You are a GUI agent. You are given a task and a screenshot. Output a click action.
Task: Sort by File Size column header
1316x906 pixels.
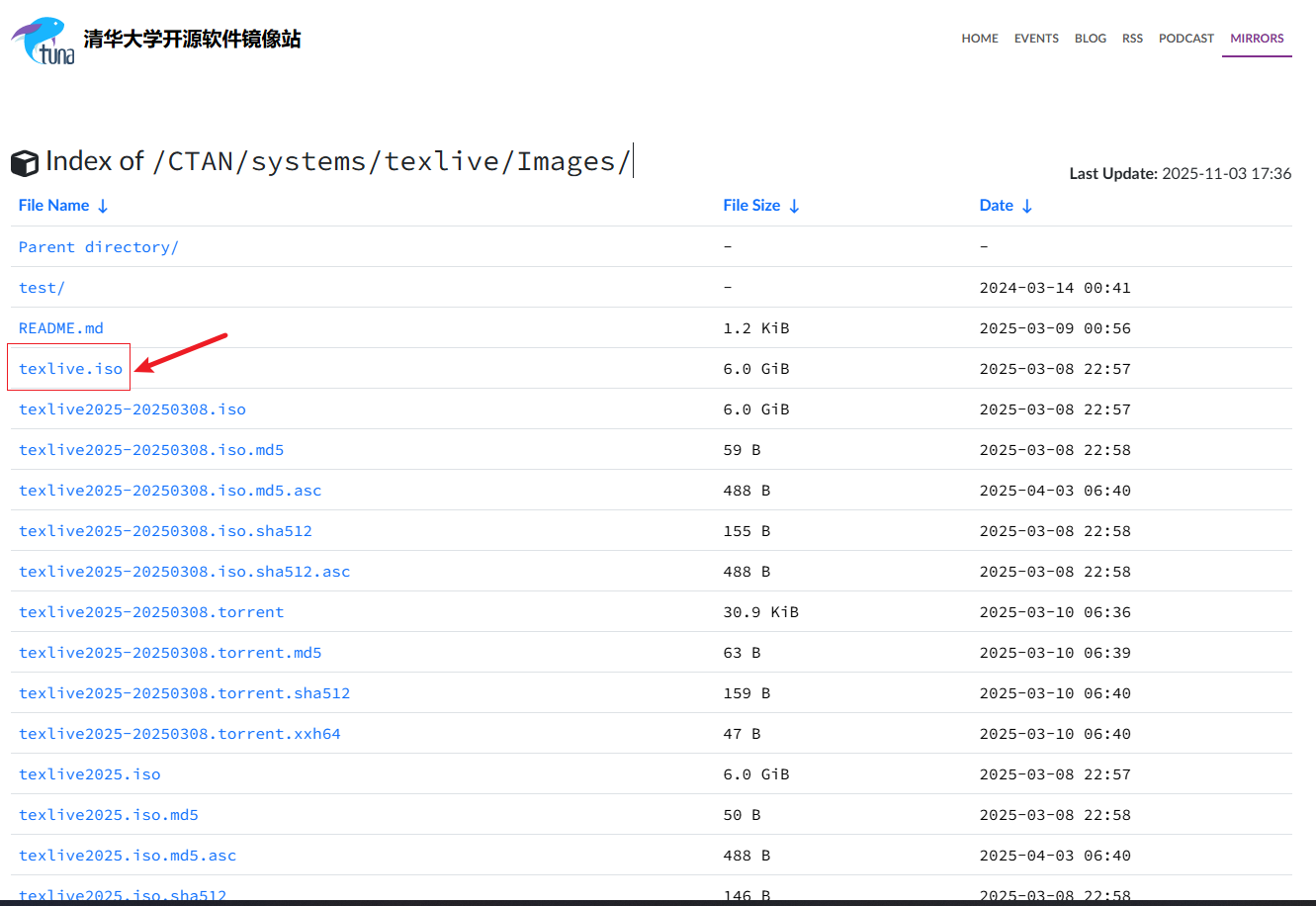[761, 206]
